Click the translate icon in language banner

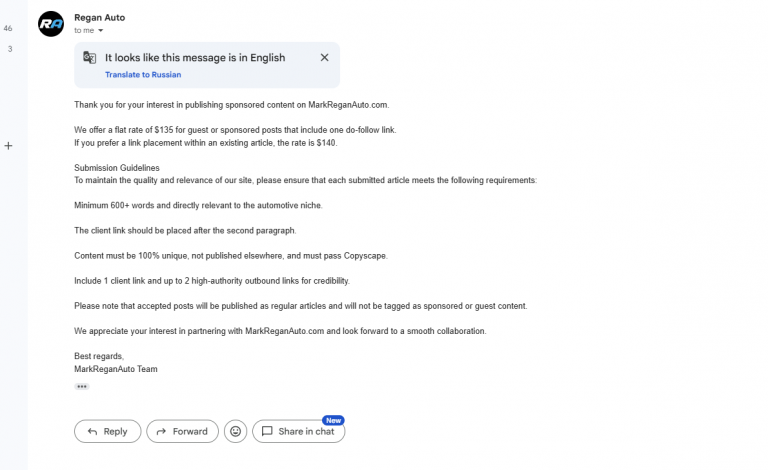click(x=89, y=57)
